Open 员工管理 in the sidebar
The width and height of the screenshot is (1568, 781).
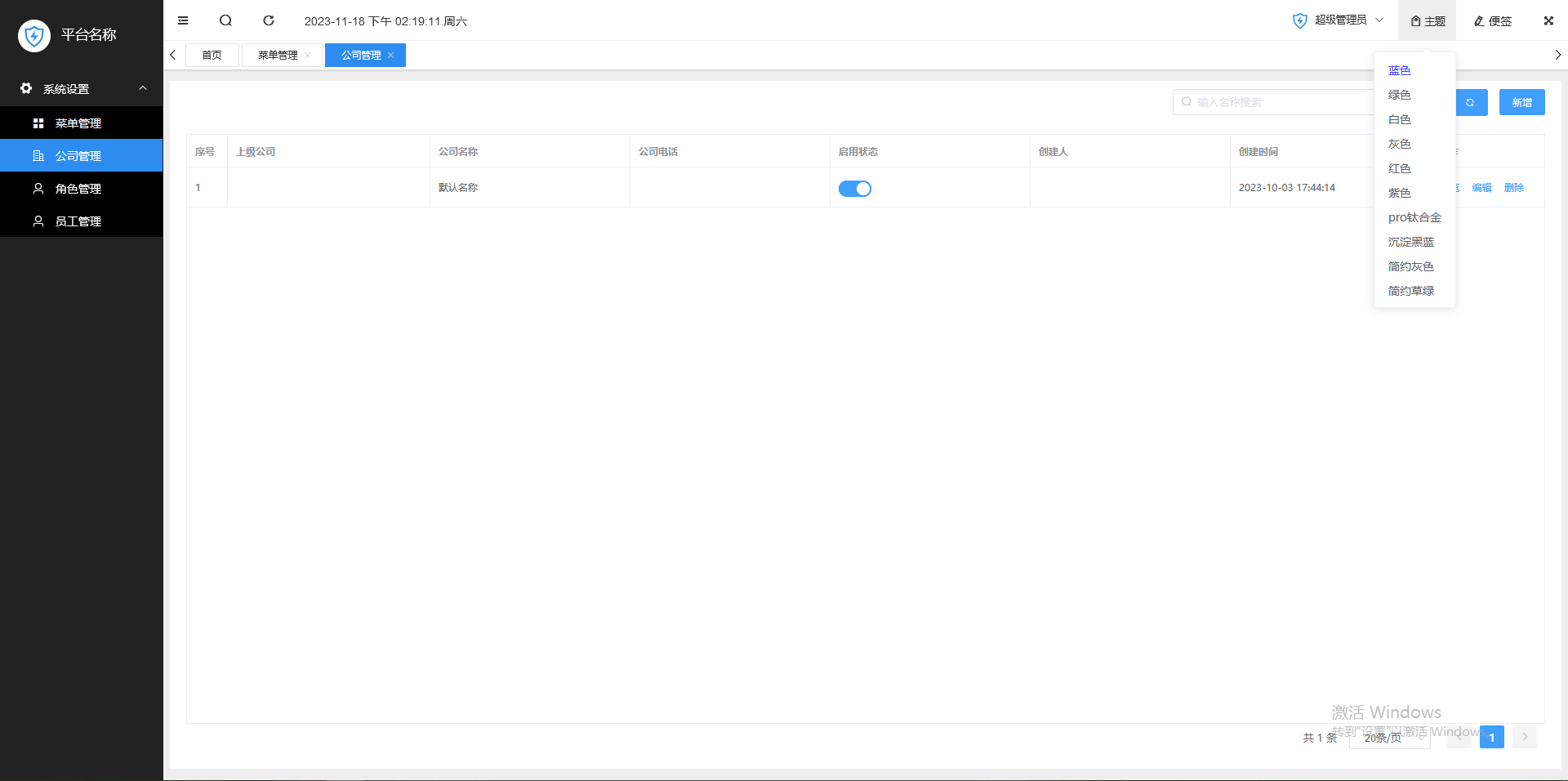click(x=82, y=221)
